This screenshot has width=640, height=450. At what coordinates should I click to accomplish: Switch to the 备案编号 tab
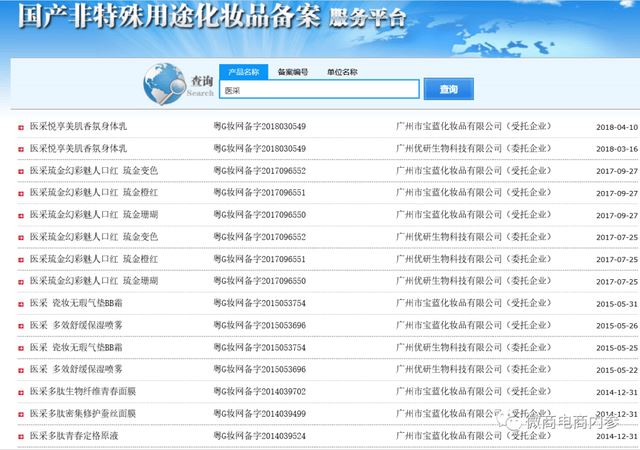(x=293, y=72)
